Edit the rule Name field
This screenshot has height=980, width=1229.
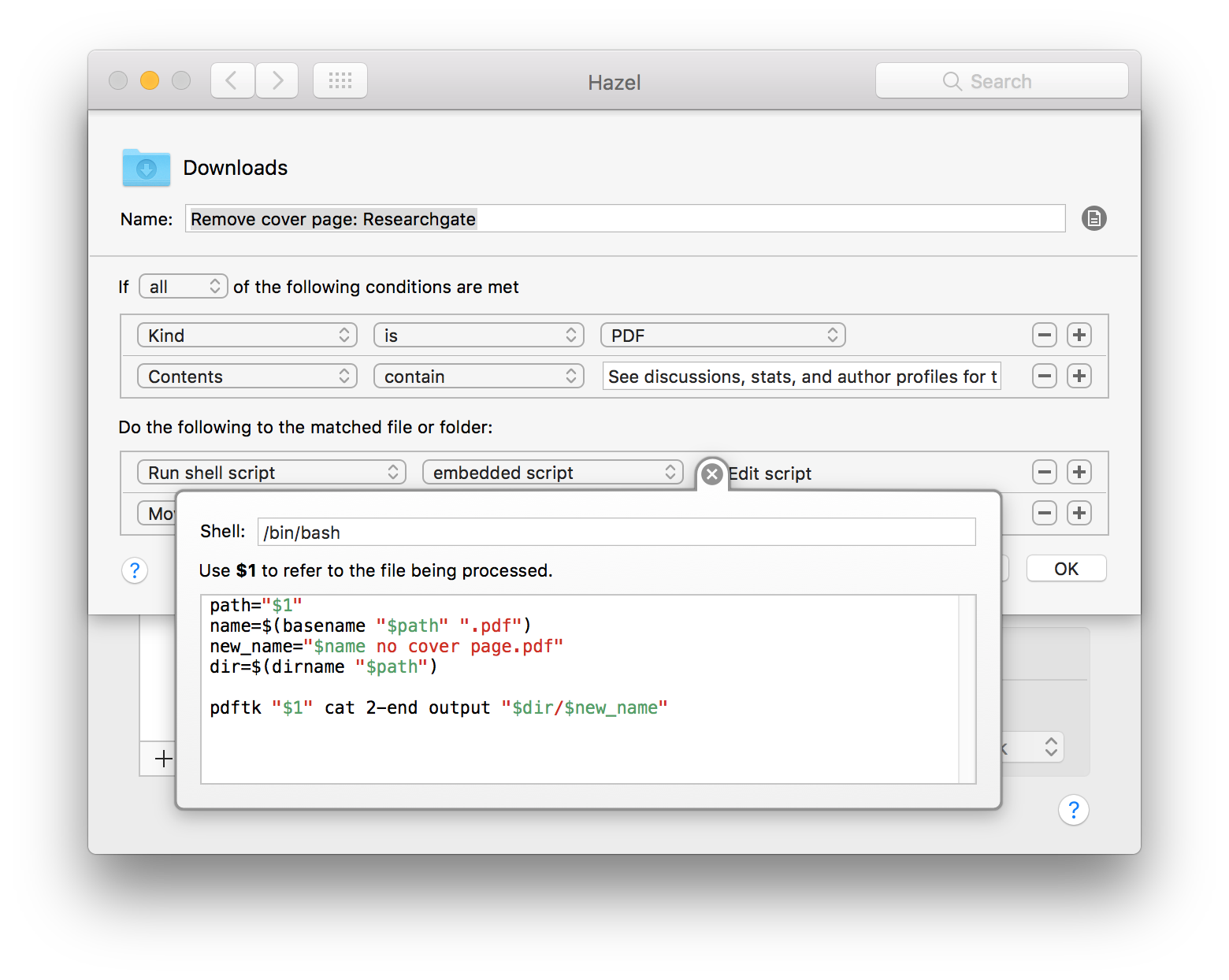pyautogui.click(x=625, y=219)
